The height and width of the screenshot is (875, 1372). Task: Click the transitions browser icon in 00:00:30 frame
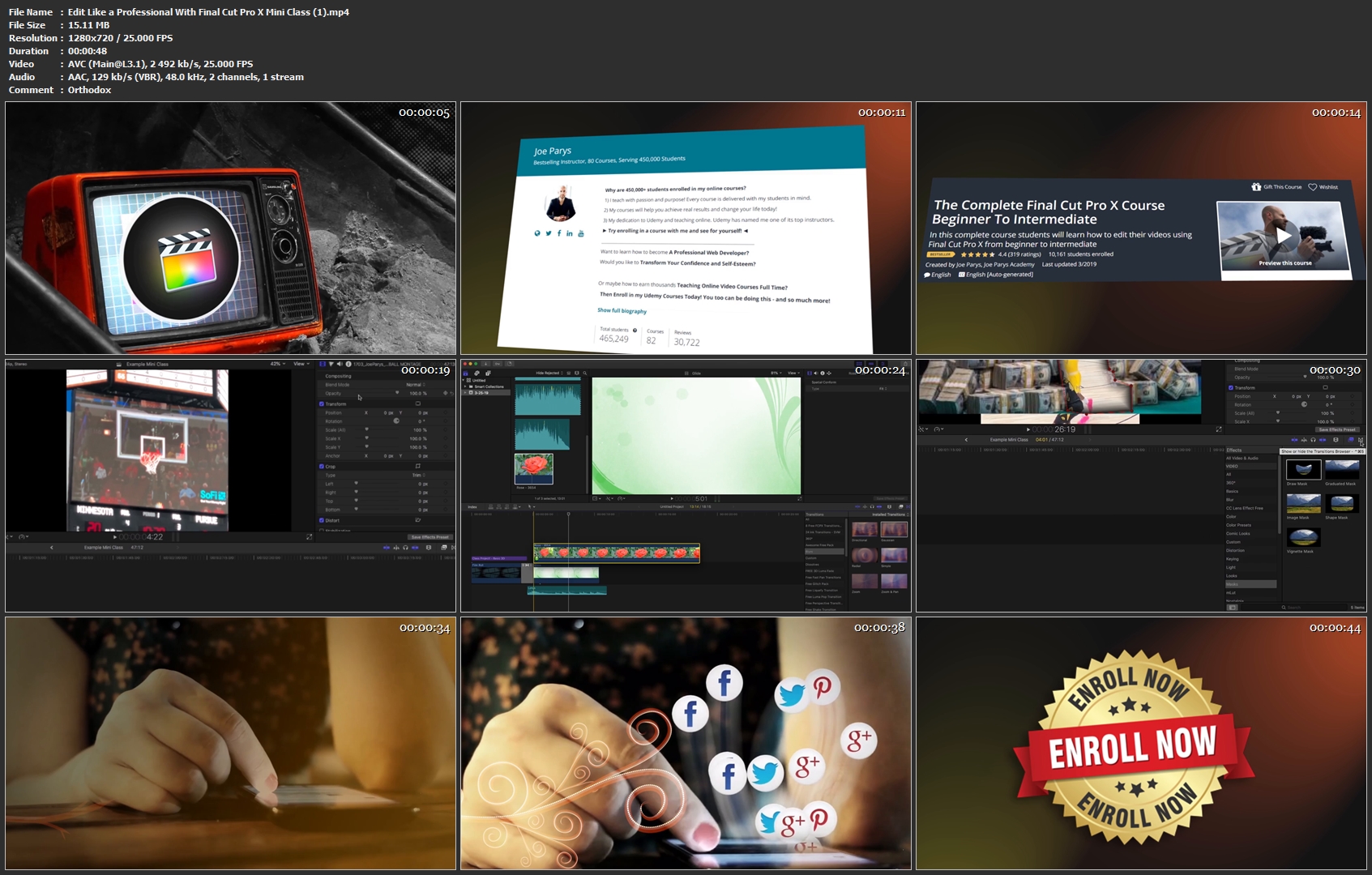click(x=1361, y=440)
